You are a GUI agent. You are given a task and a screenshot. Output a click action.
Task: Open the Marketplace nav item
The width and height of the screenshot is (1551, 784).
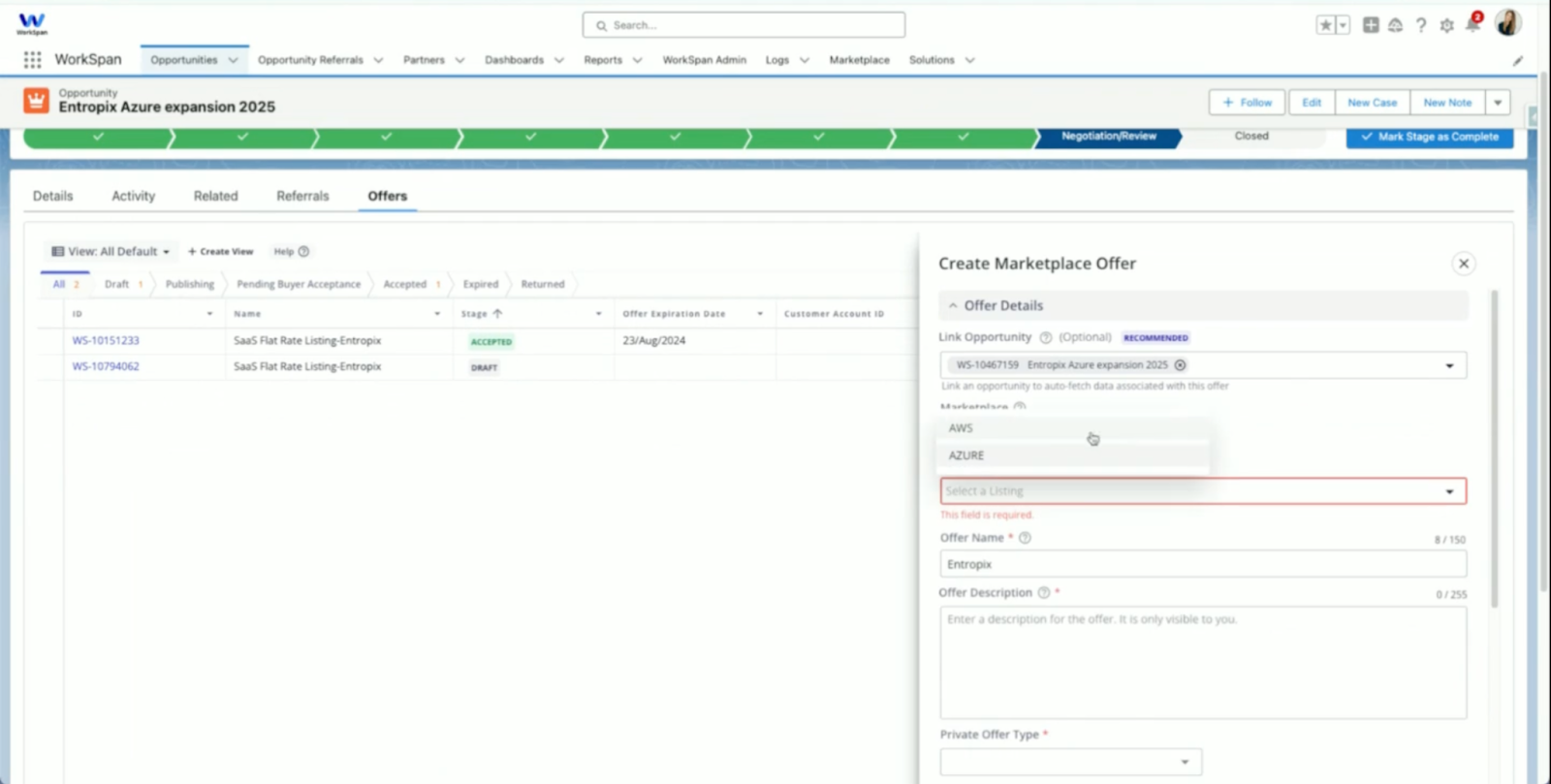[x=859, y=60]
